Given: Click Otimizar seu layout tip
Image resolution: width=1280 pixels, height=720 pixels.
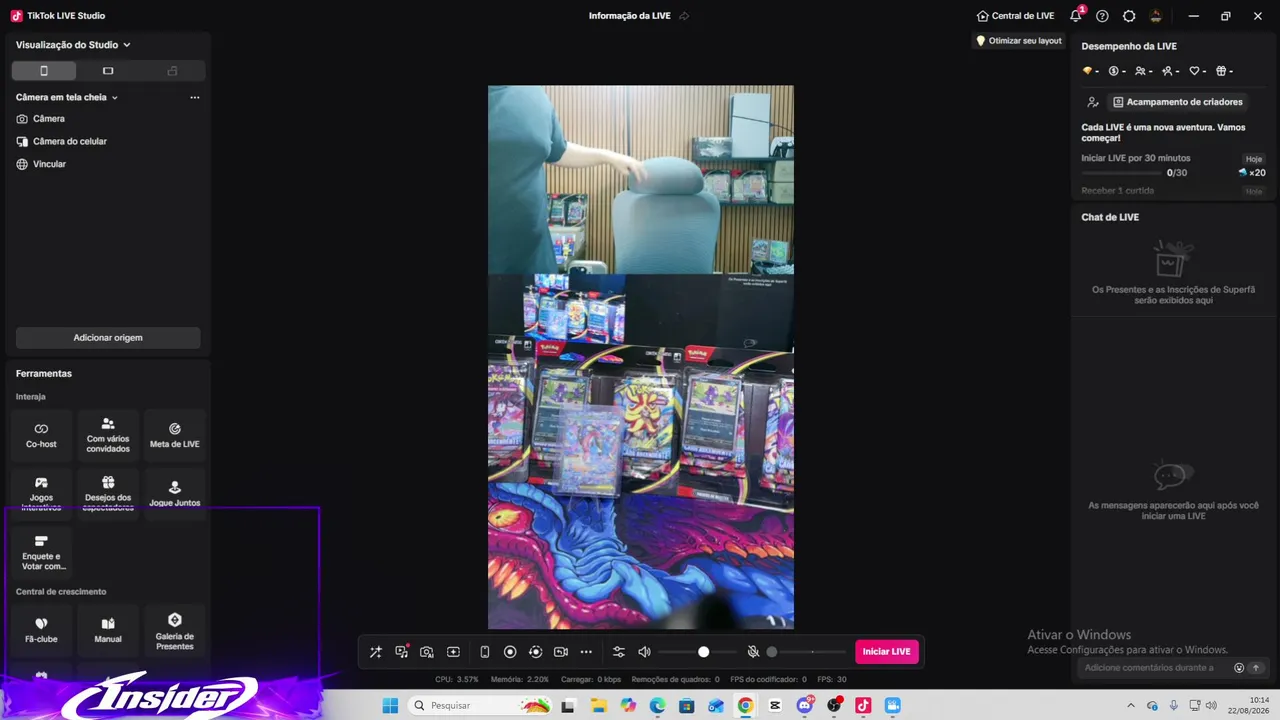Looking at the screenshot, I should click(x=1019, y=41).
